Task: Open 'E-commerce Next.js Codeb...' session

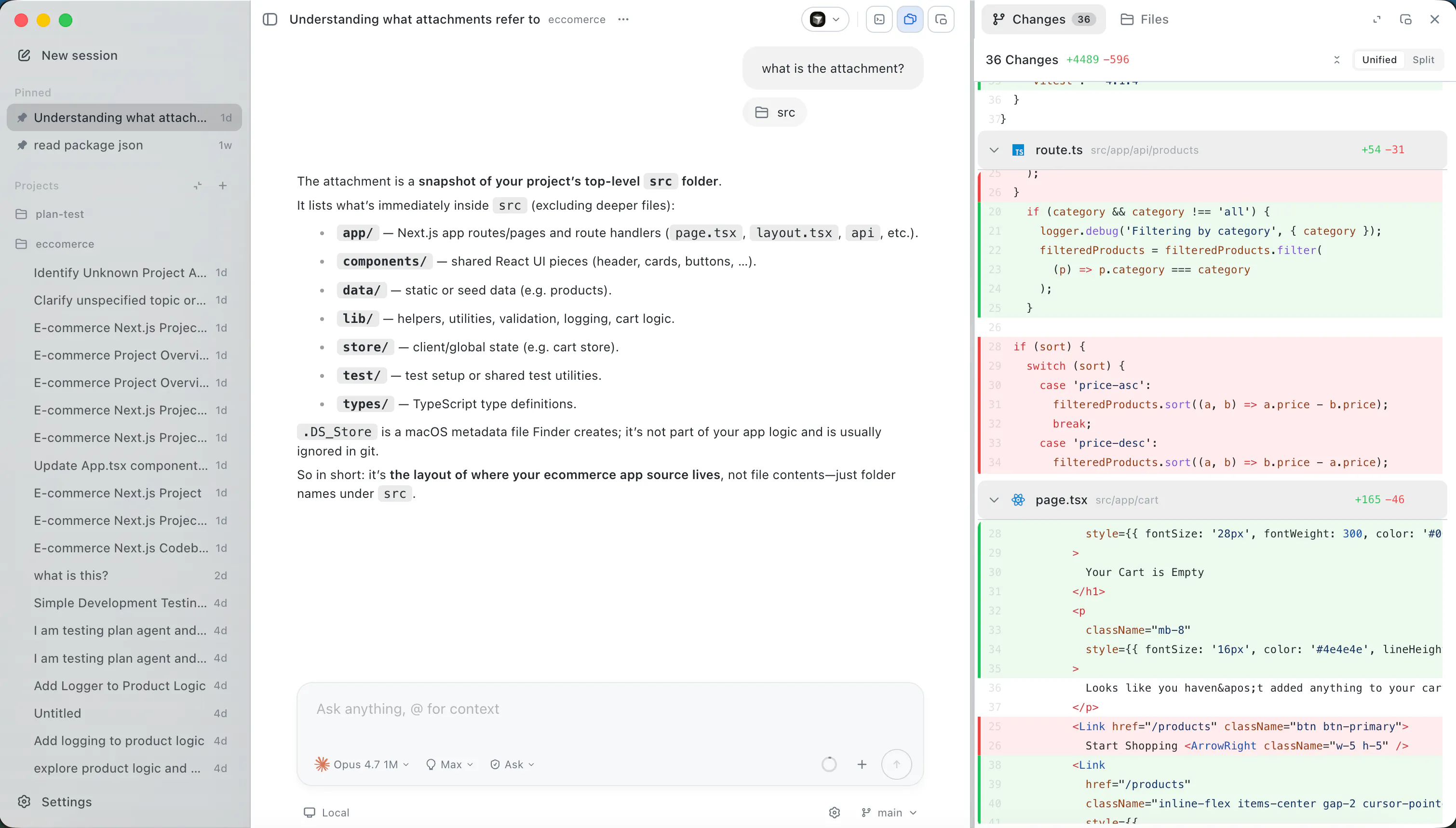Action: tap(124, 548)
